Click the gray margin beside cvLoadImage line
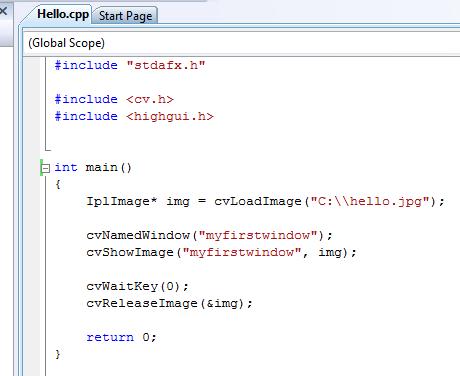460x376 pixels. click(x=31, y=201)
